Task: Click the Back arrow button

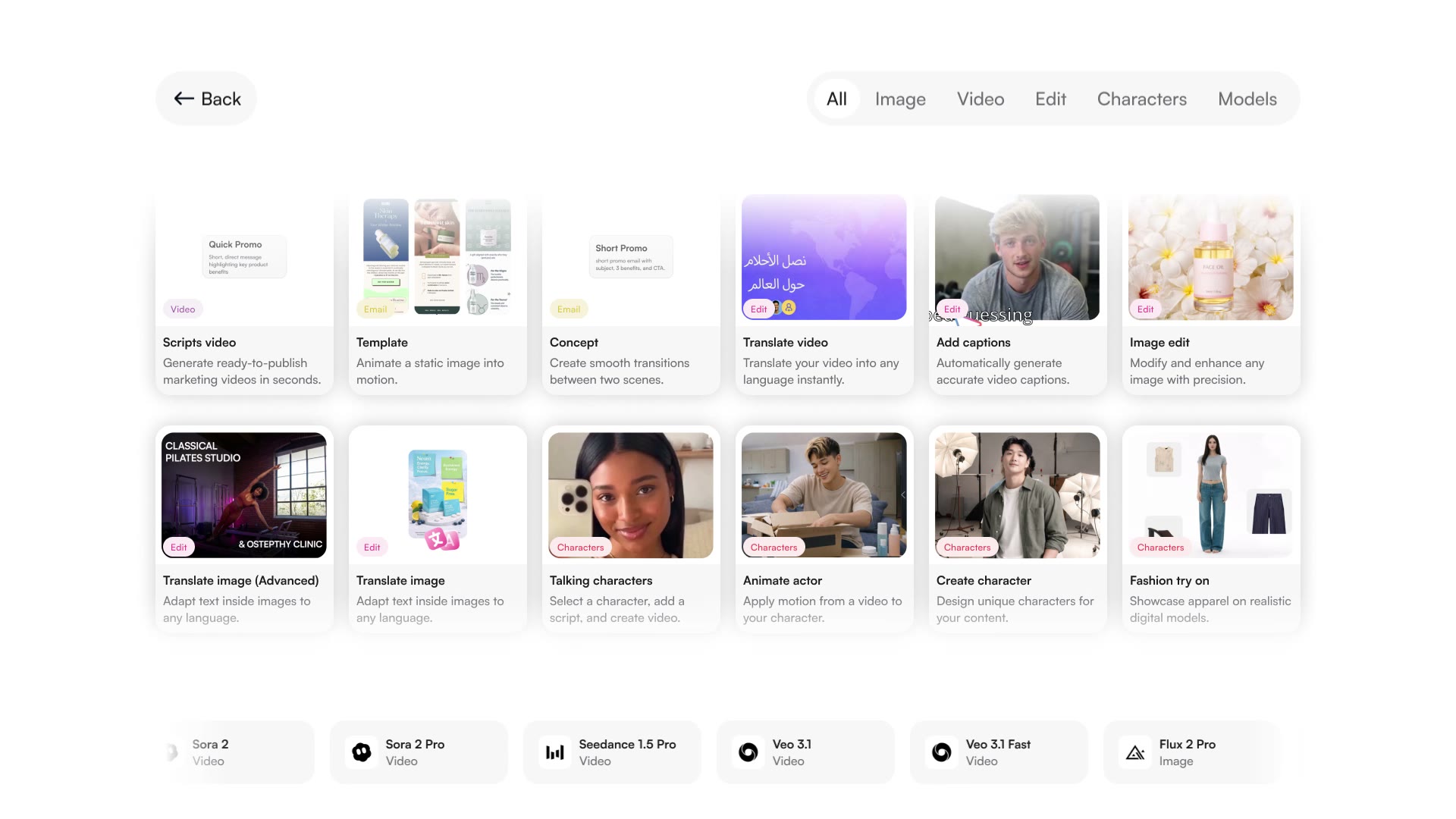Action: [206, 99]
